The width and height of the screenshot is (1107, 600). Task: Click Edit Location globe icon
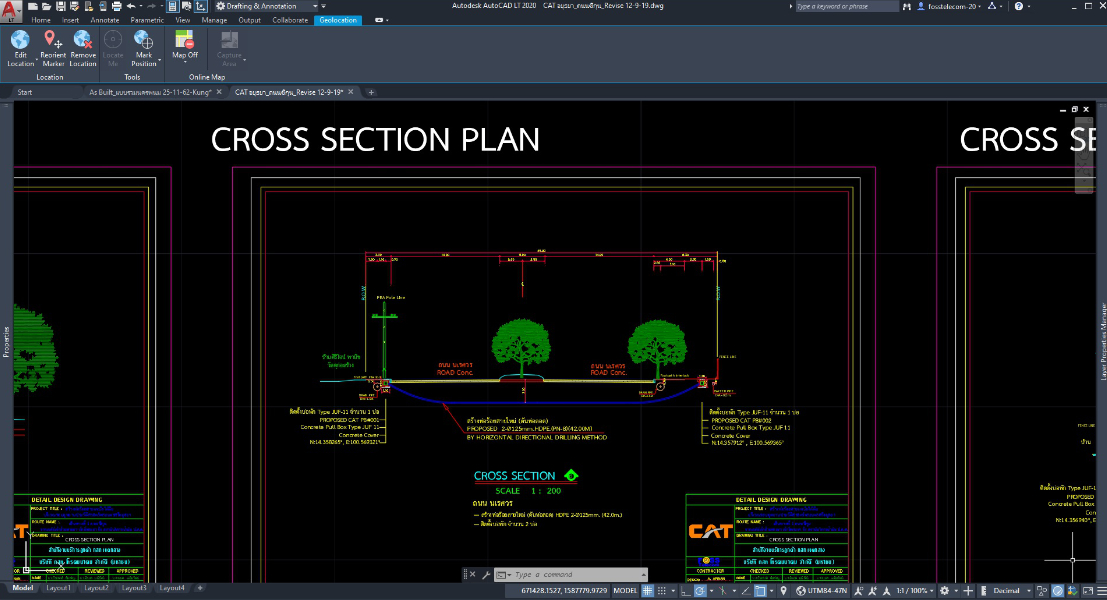click(x=20, y=40)
